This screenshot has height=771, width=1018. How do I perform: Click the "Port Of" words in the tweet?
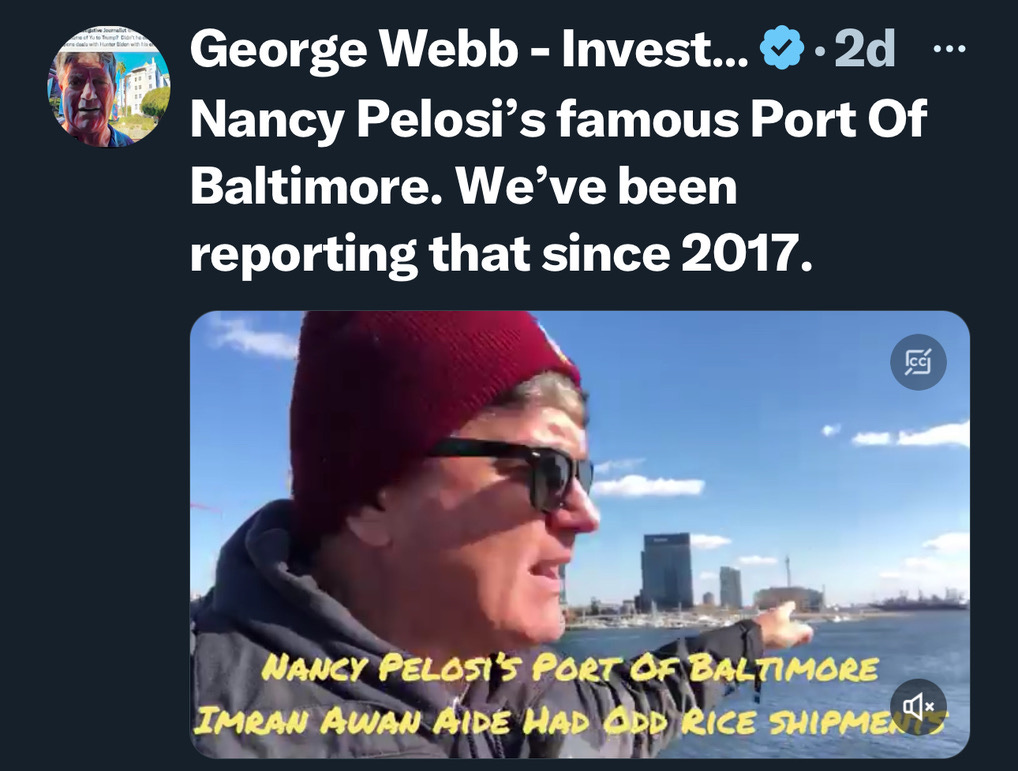pyautogui.click(x=838, y=119)
